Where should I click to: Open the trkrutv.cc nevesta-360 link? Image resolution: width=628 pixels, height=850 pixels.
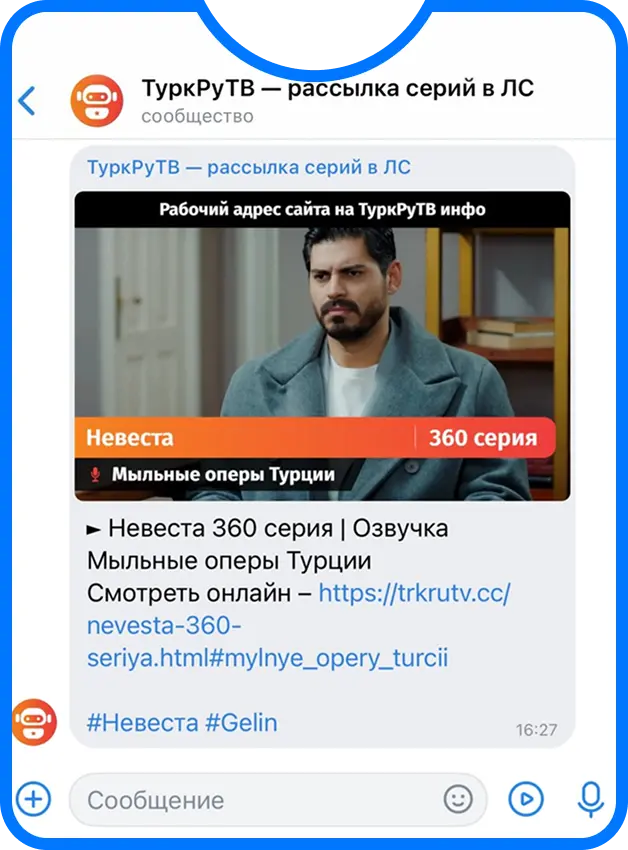tap(298, 626)
